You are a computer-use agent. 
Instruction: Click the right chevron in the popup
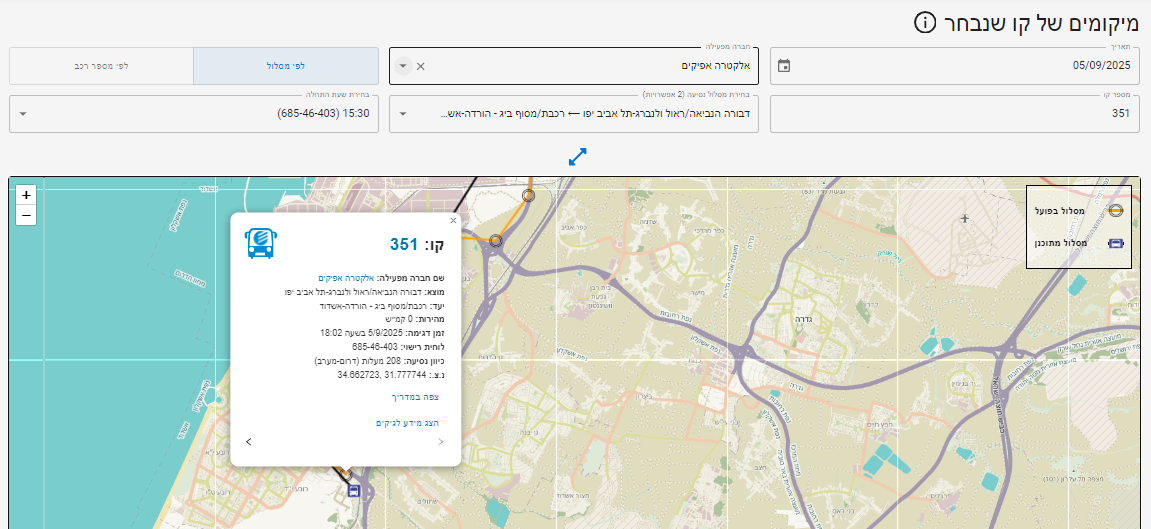(441, 441)
